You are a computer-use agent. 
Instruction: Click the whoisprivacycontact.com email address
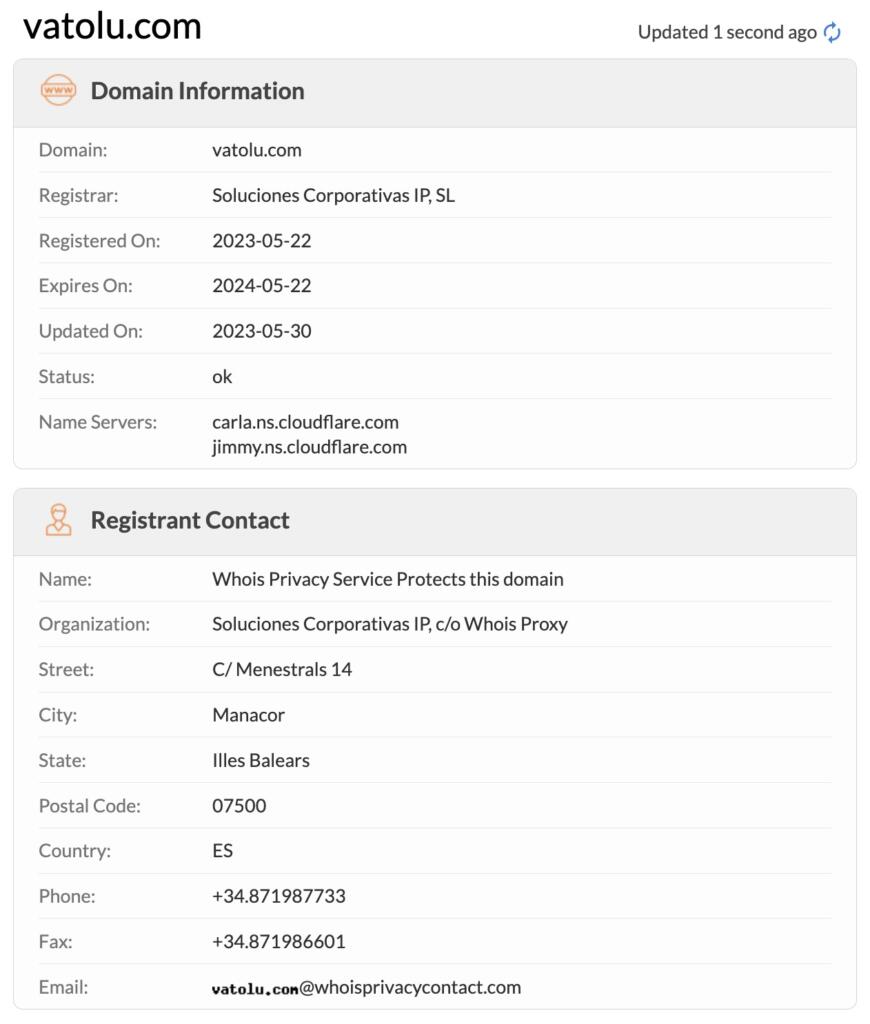tap(366, 987)
